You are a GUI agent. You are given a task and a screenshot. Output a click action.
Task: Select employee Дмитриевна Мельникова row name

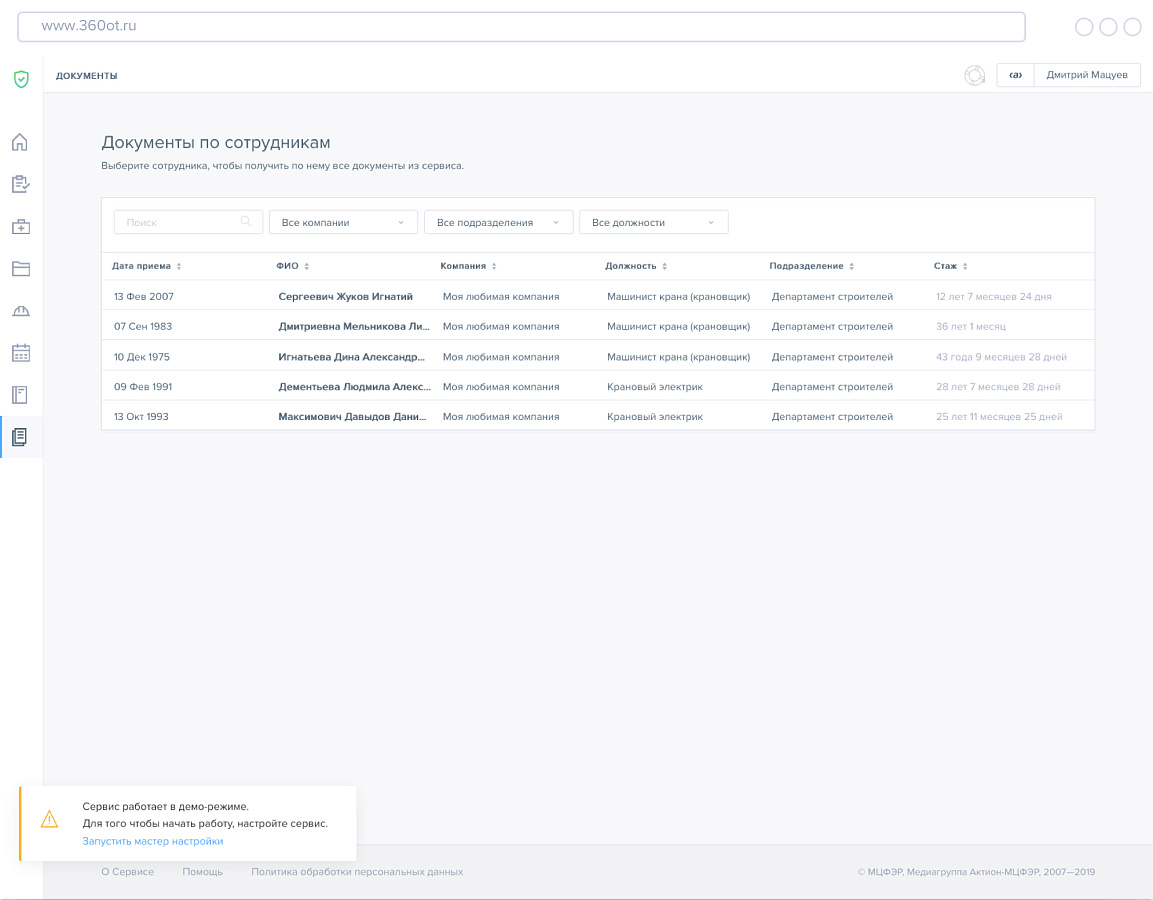(354, 326)
